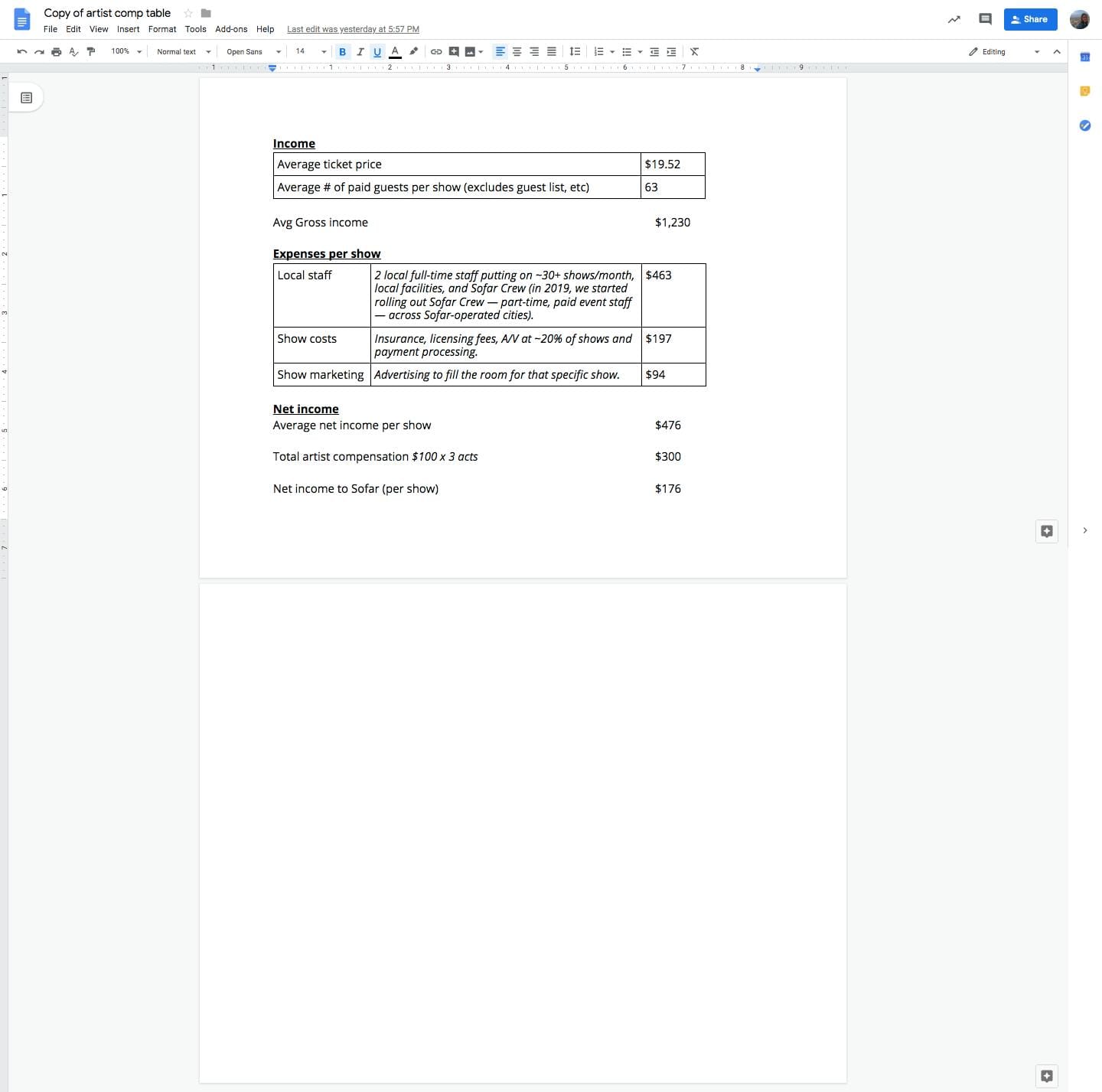Set left text alignment
Image resolution: width=1102 pixels, height=1092 pixels.
(x=500, y=52)
